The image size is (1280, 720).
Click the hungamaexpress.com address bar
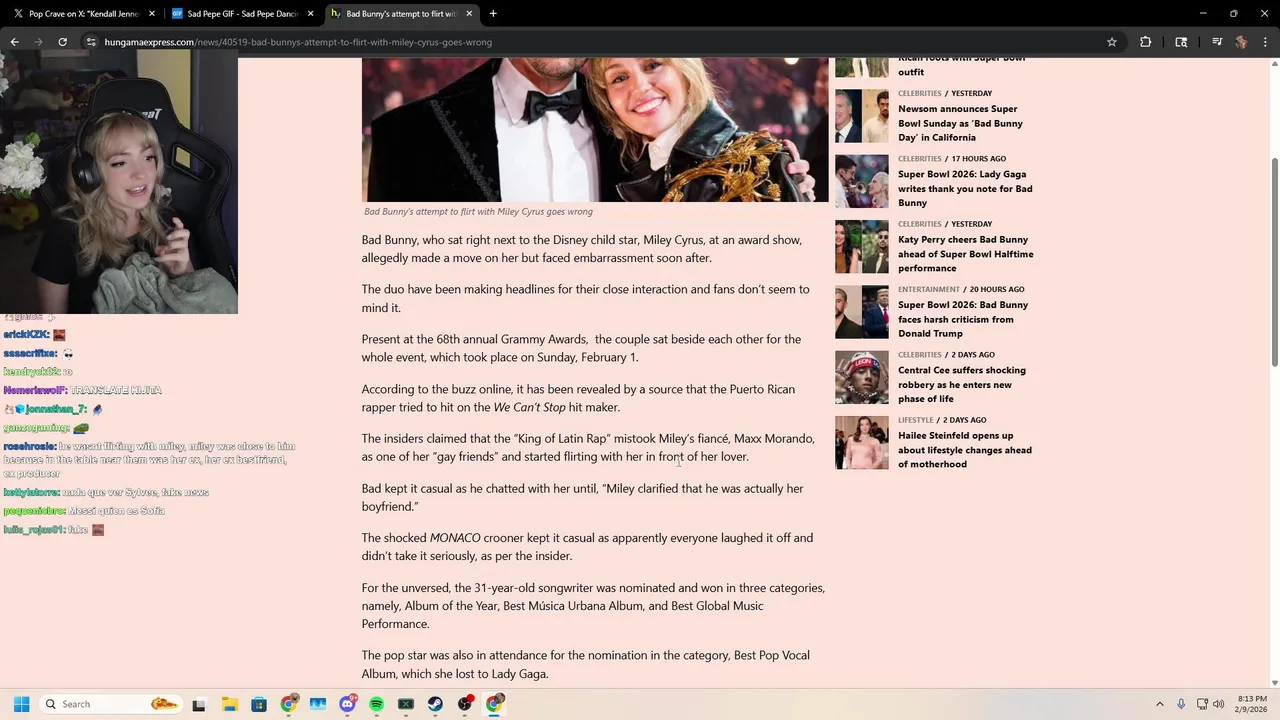(298, 42)
